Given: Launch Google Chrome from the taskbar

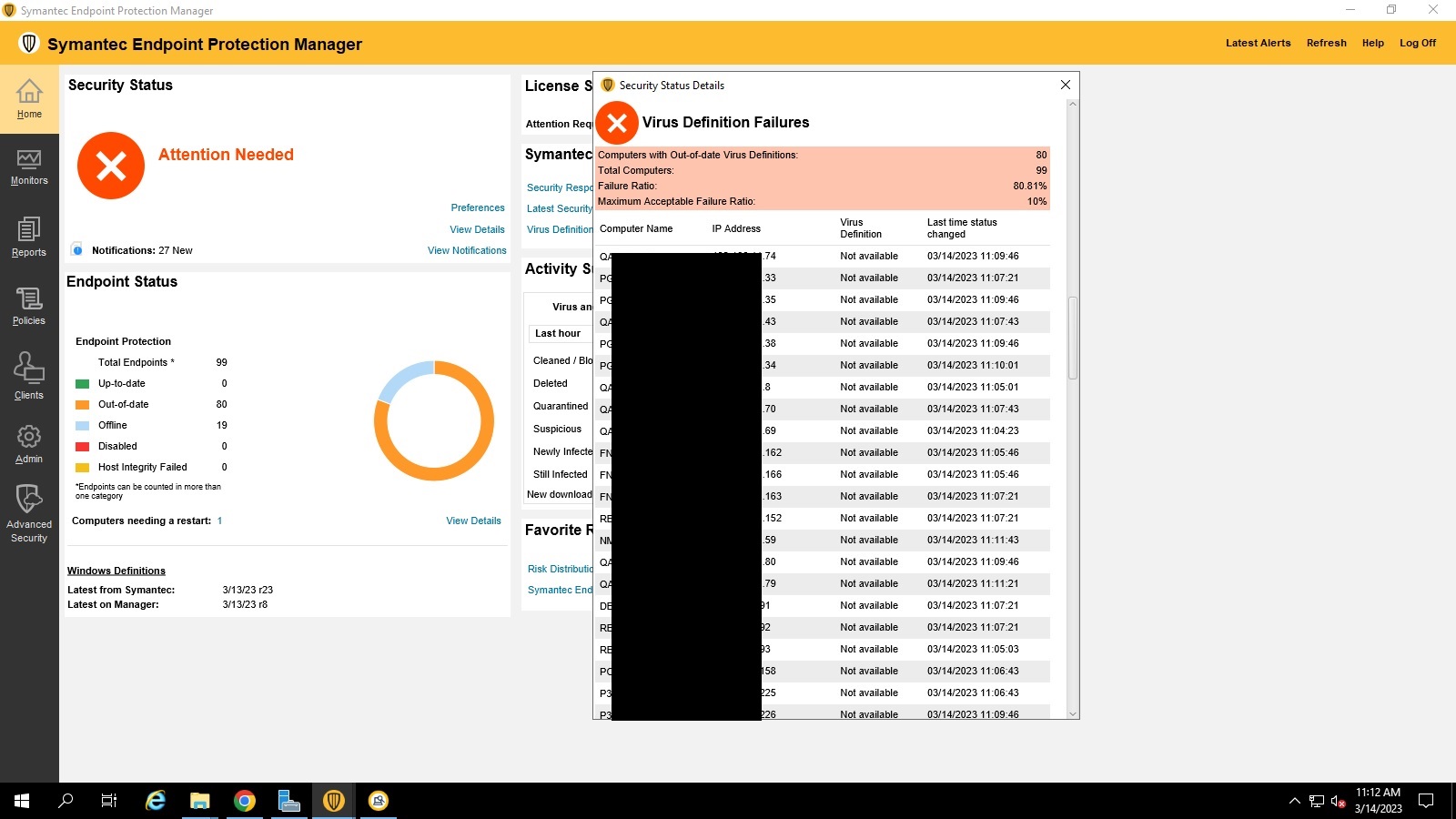Looking at the screenshot, I should point(244,801).
